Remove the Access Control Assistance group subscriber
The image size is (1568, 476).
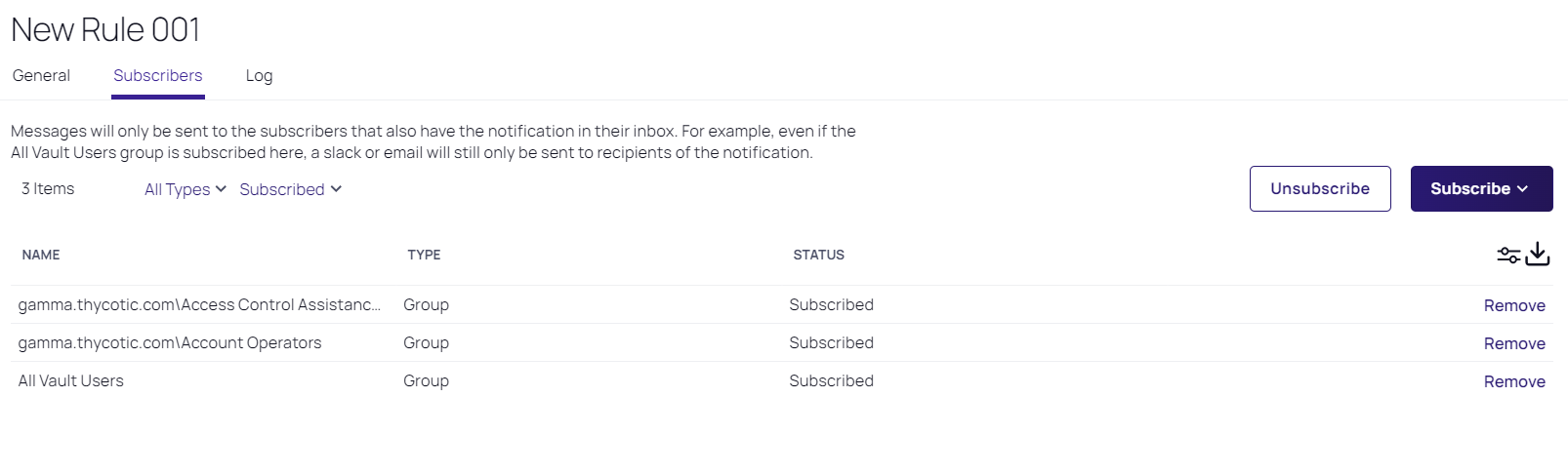coord(1513,305)
